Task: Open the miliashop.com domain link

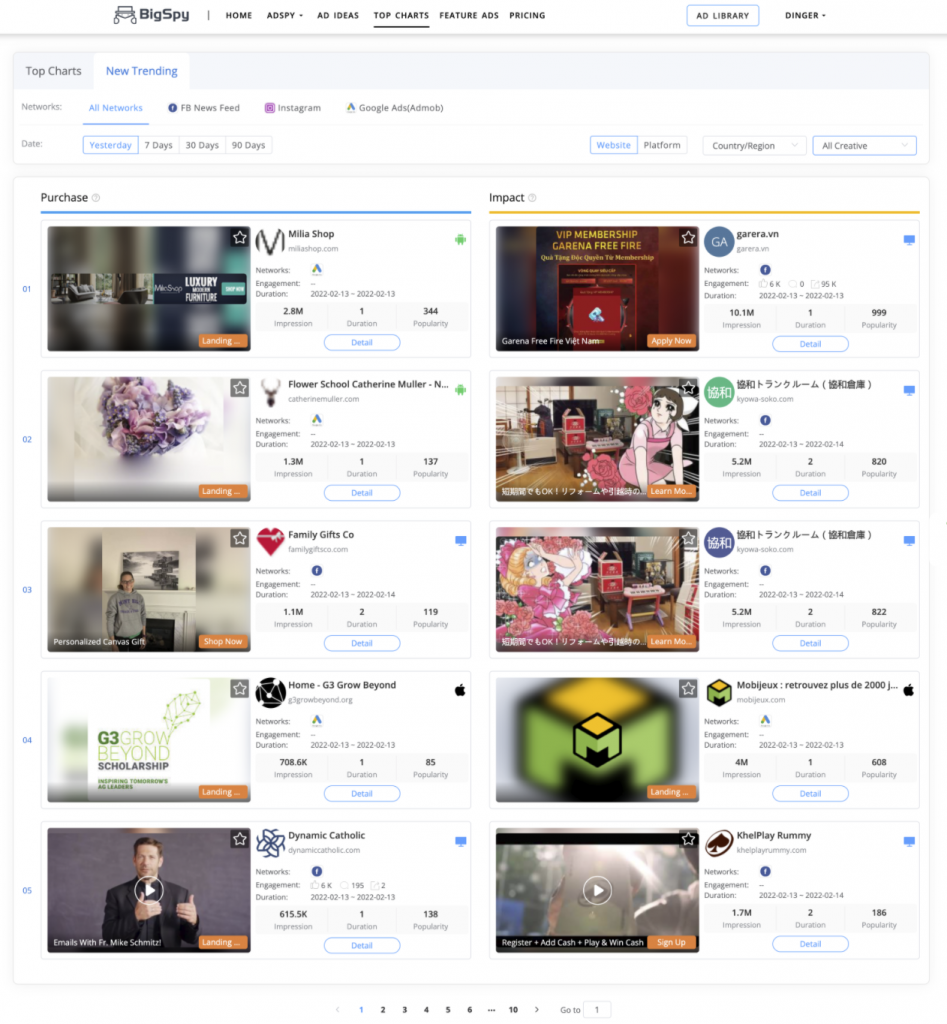Action: point(313,249)
